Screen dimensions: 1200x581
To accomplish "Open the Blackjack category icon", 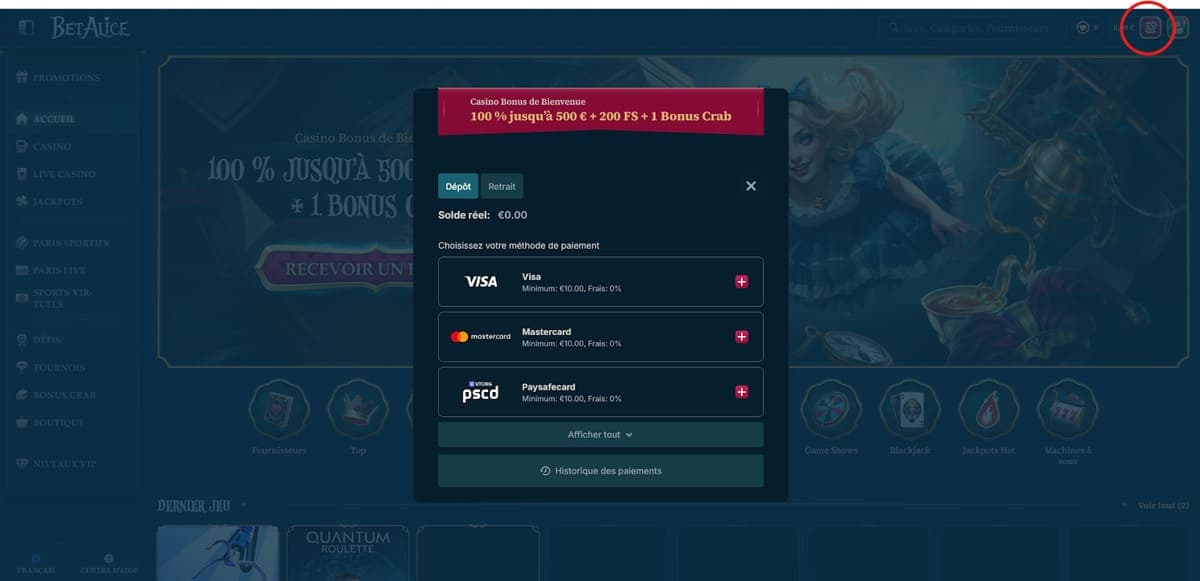I will click(909, 410).
